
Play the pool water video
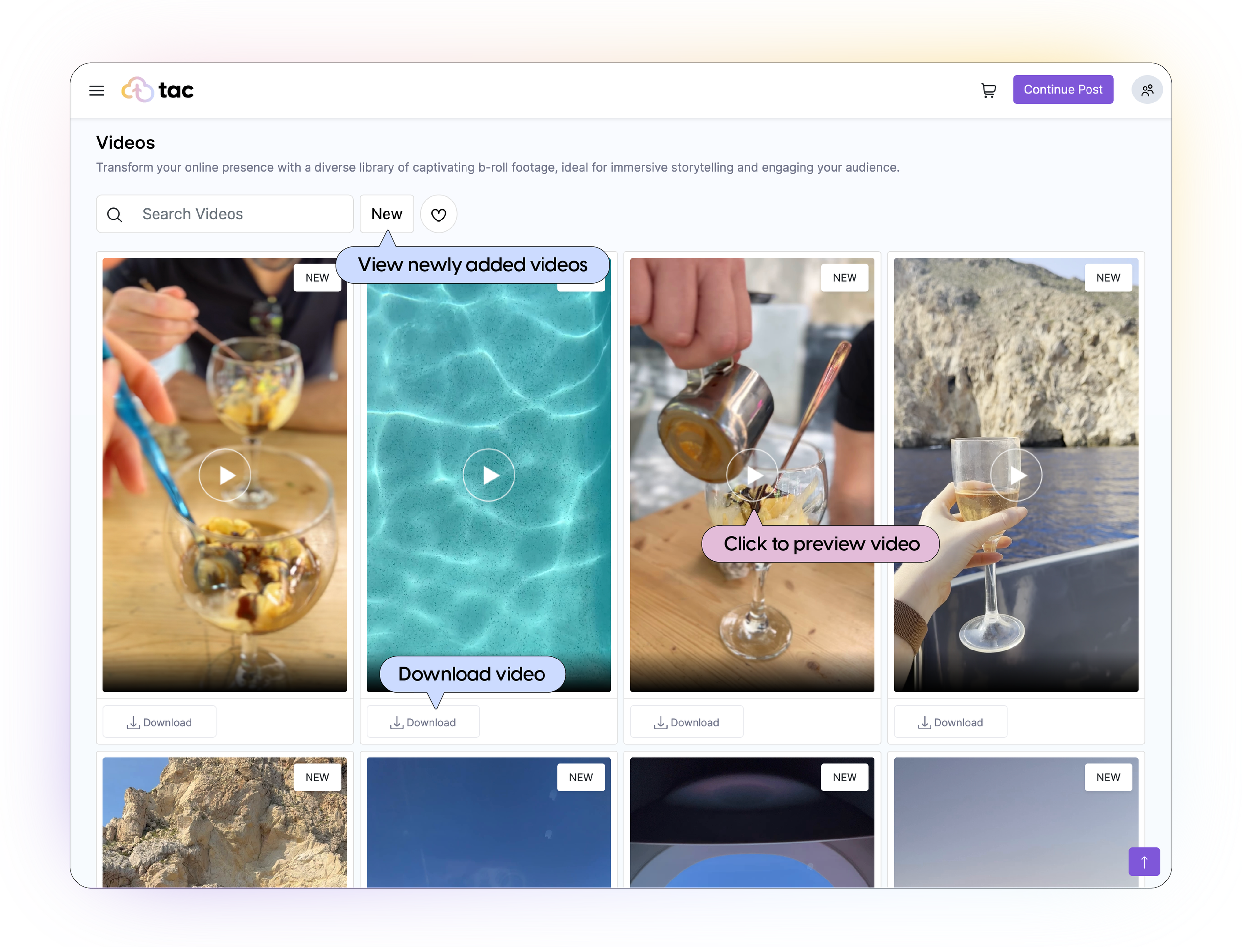point(489,475)
